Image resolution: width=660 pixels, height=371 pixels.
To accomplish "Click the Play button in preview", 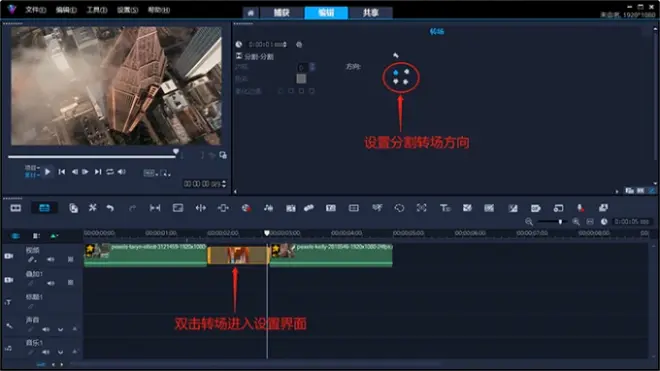I will pyautogui.click(x=48, y=172).
